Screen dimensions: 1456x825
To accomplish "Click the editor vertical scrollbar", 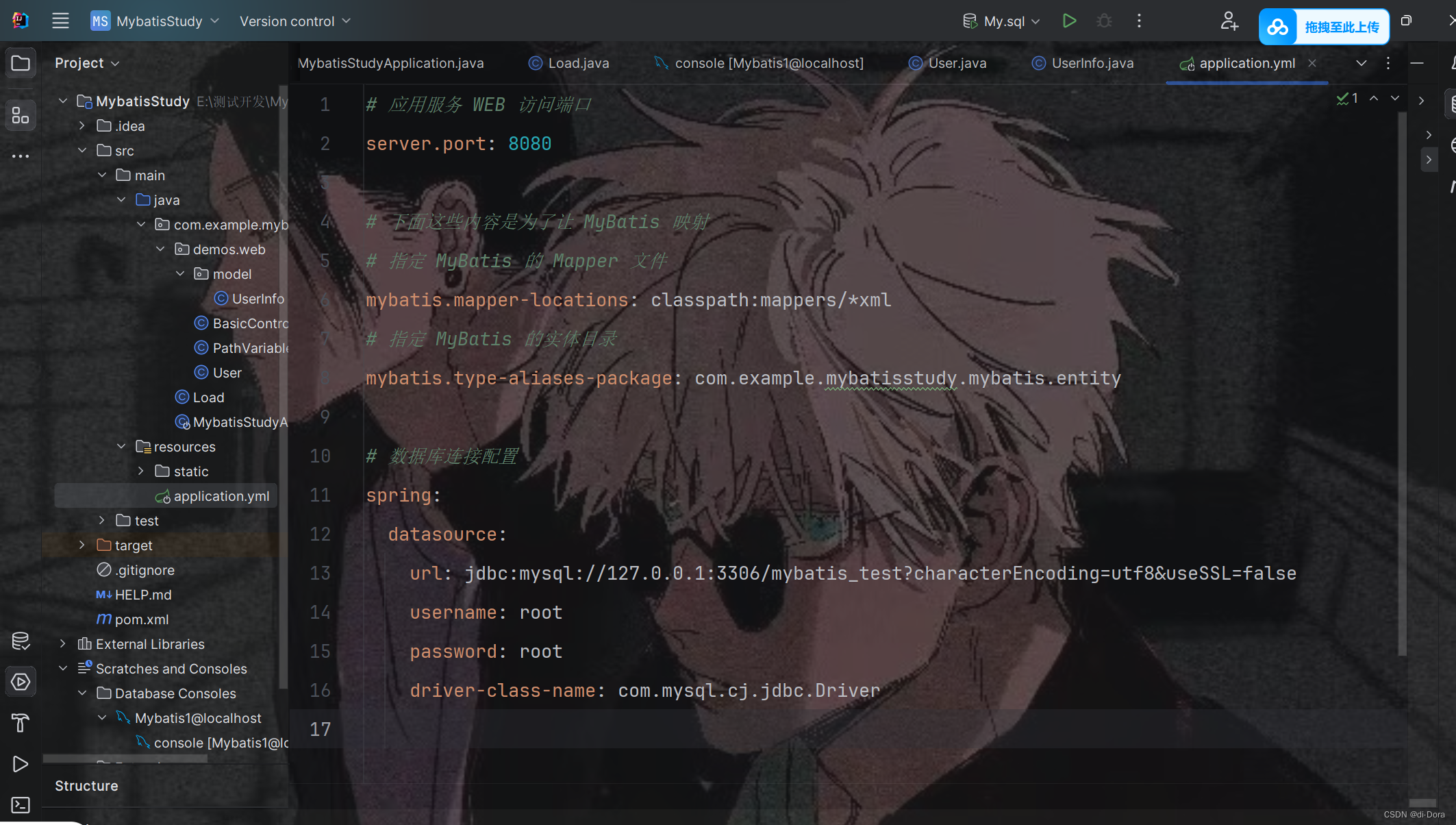I will point(1402,384).
